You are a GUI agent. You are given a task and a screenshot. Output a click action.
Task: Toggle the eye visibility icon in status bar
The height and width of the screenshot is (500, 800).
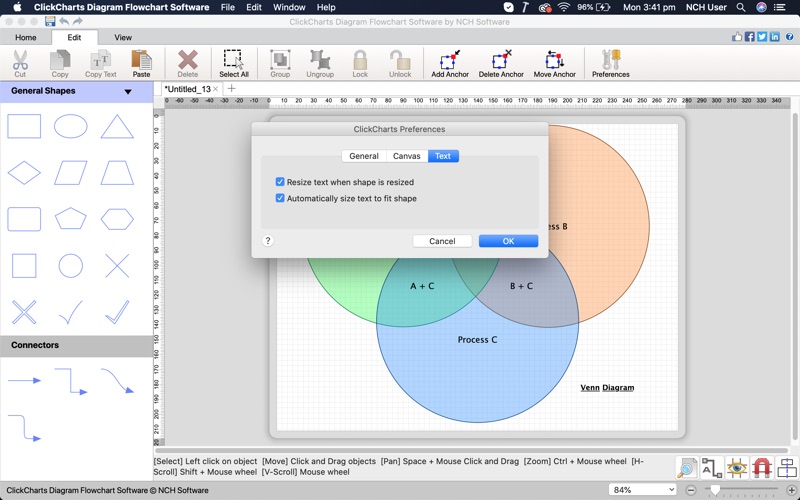tap(737, 467)
